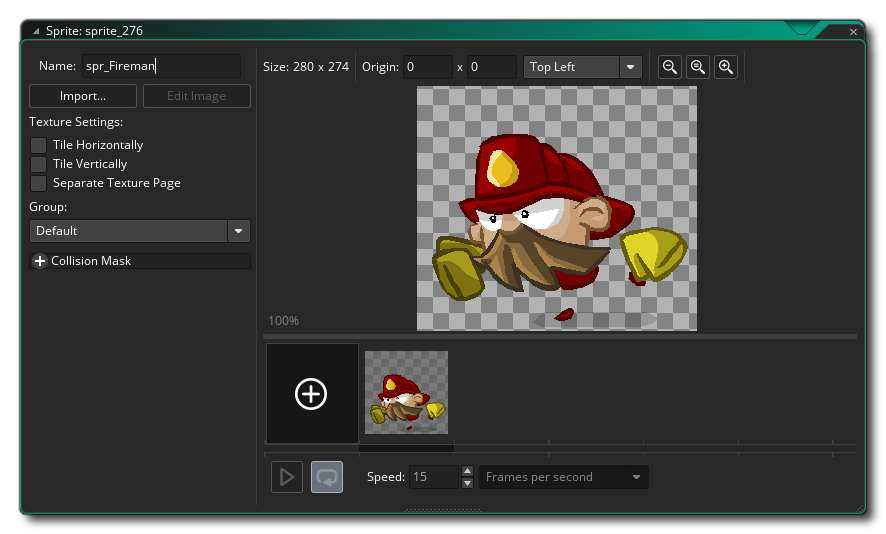Expand the Collision Mask section
Screen dimensions: 886x534
click(x=40, y=261)
